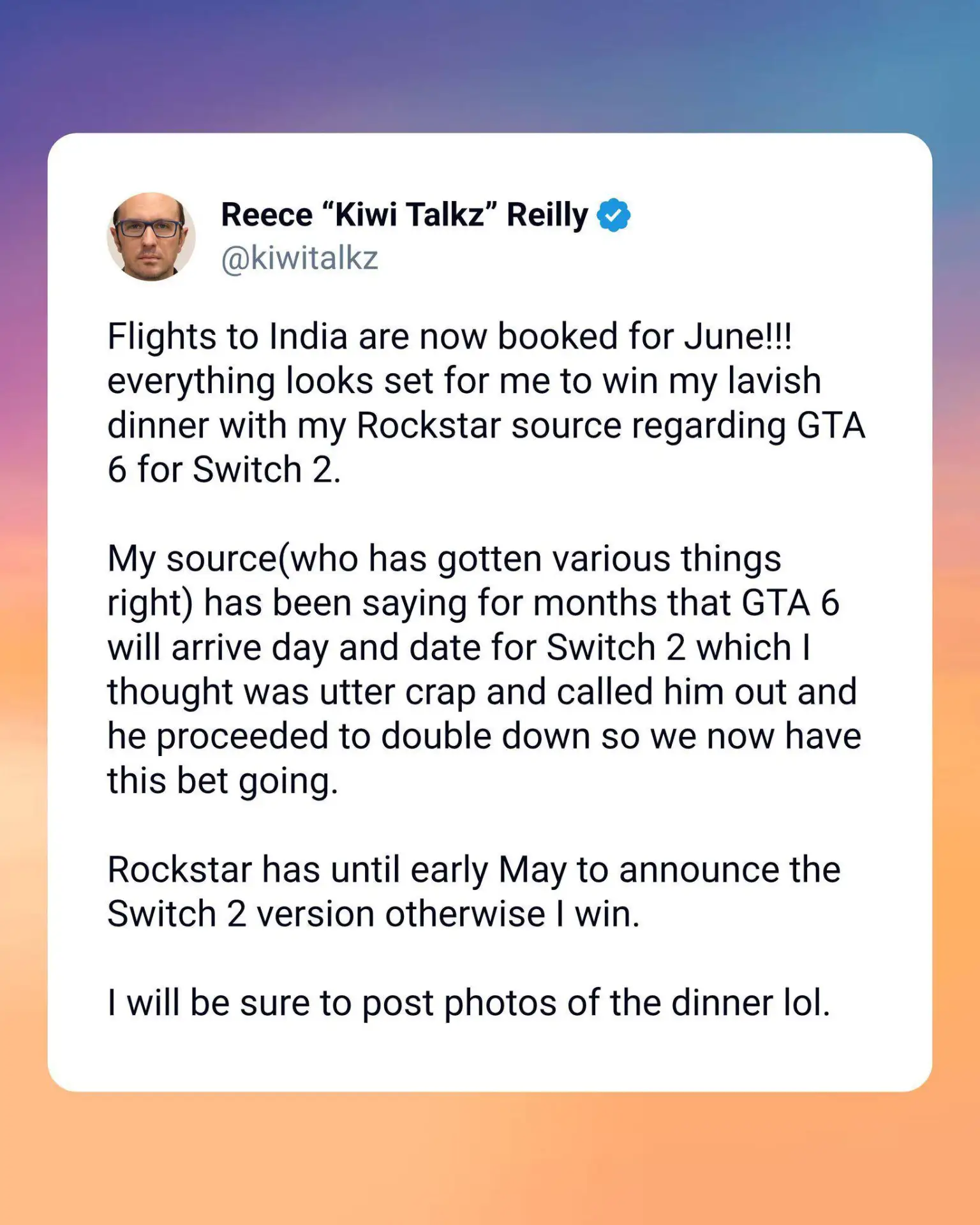
Task: Open Reece Reilly's profile picture
Action: [x=151, y=237]
